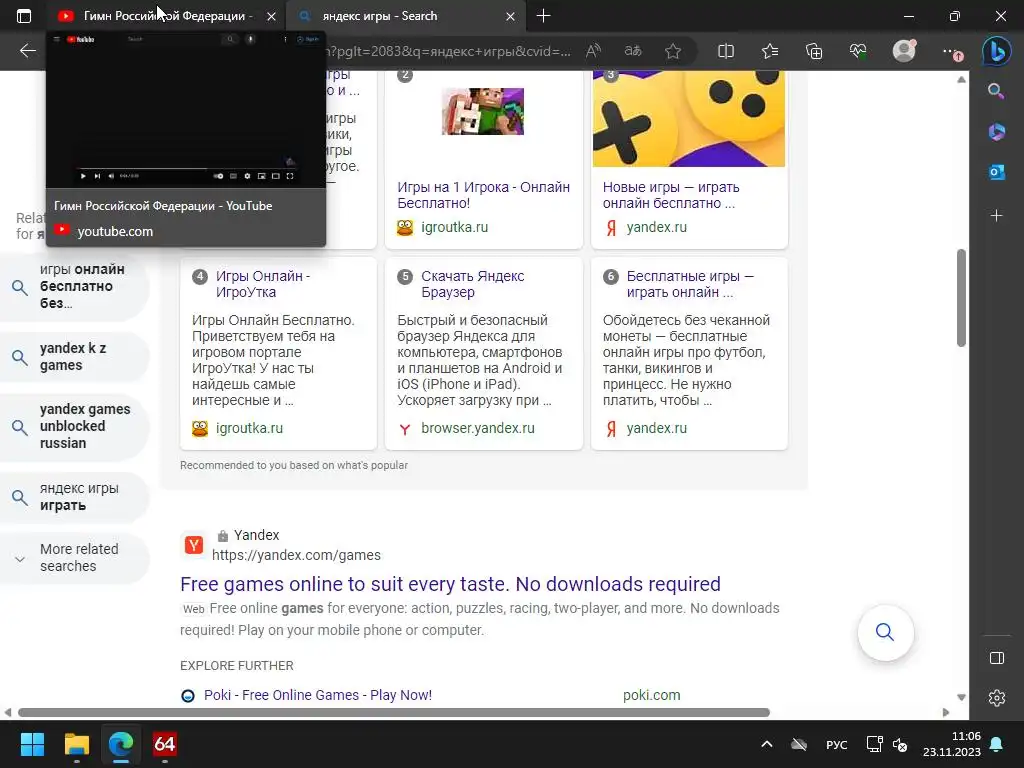The height and width of the screenshot is (768, 1024).
Task: Click the Minecraft game thumbnail
Action: coord(483,111)
